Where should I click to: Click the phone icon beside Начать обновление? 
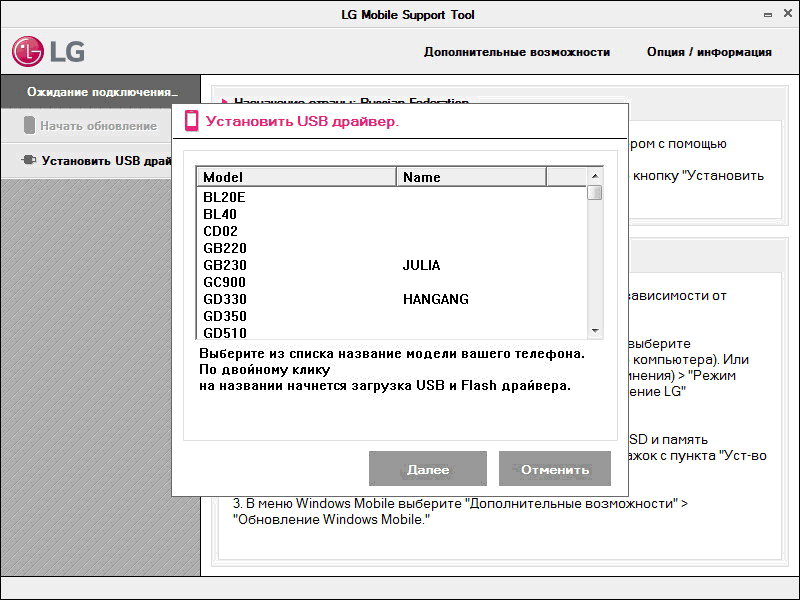(29, 126)
